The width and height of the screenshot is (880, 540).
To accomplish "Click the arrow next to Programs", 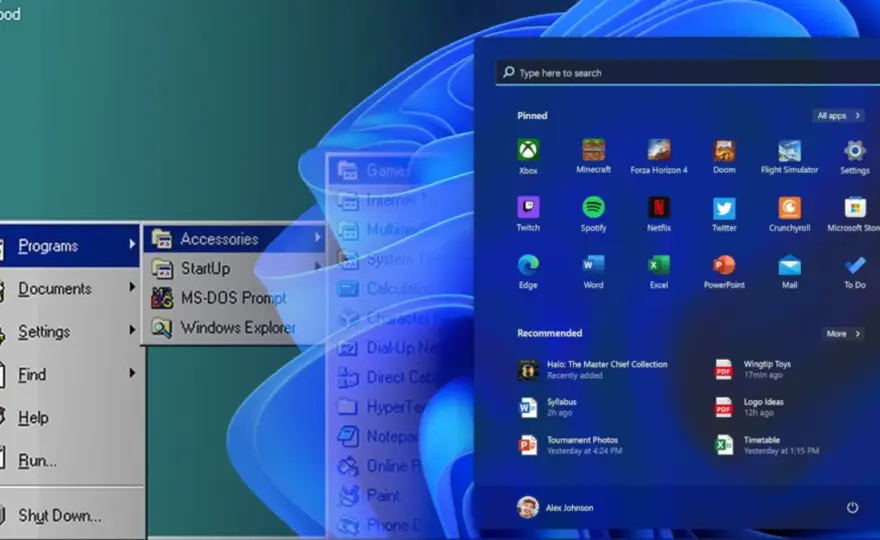I will coord(132,244).
